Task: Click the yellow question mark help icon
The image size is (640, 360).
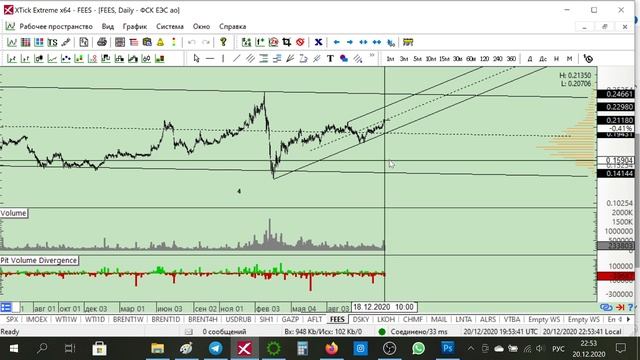Action: click(x=223, y=42)
